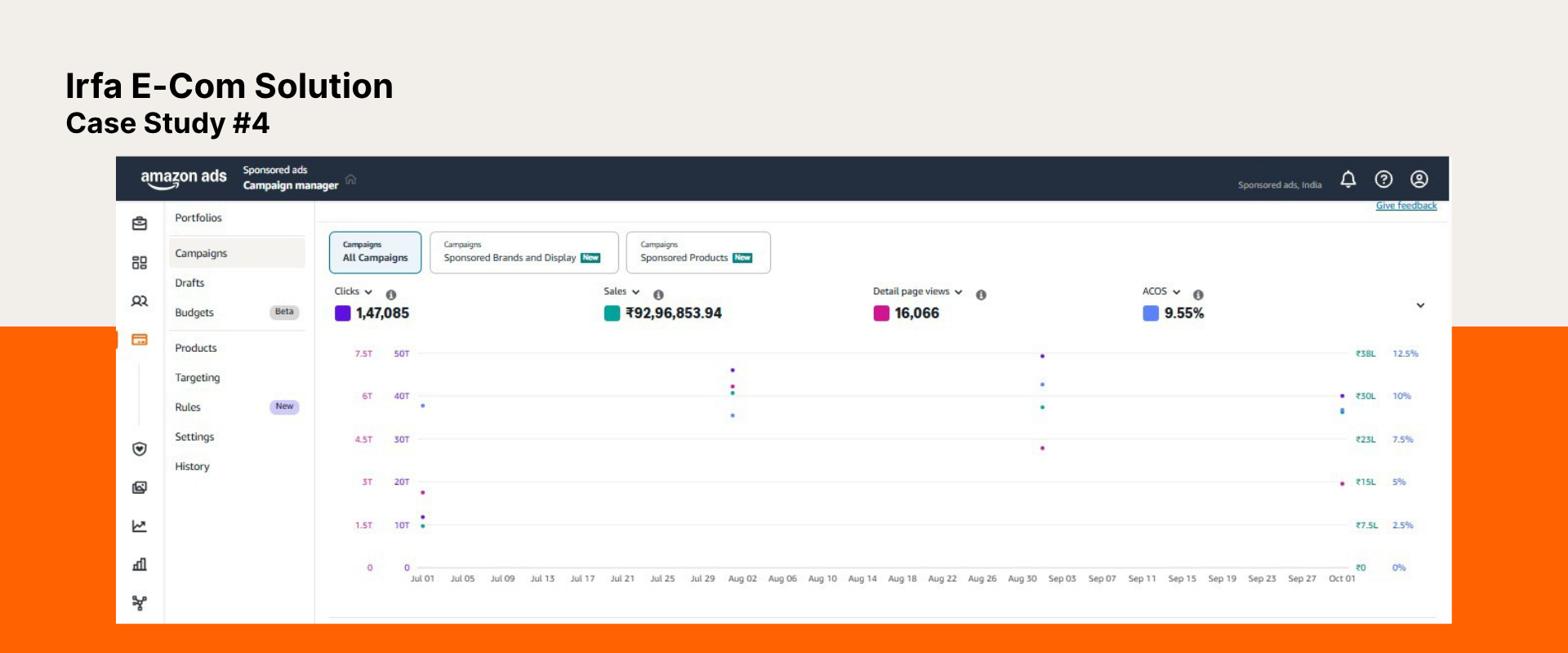This screenshot has height=653, width=1568.
Task: Click the portfolio briefcase sidebar icon
Action: point(140,224)
